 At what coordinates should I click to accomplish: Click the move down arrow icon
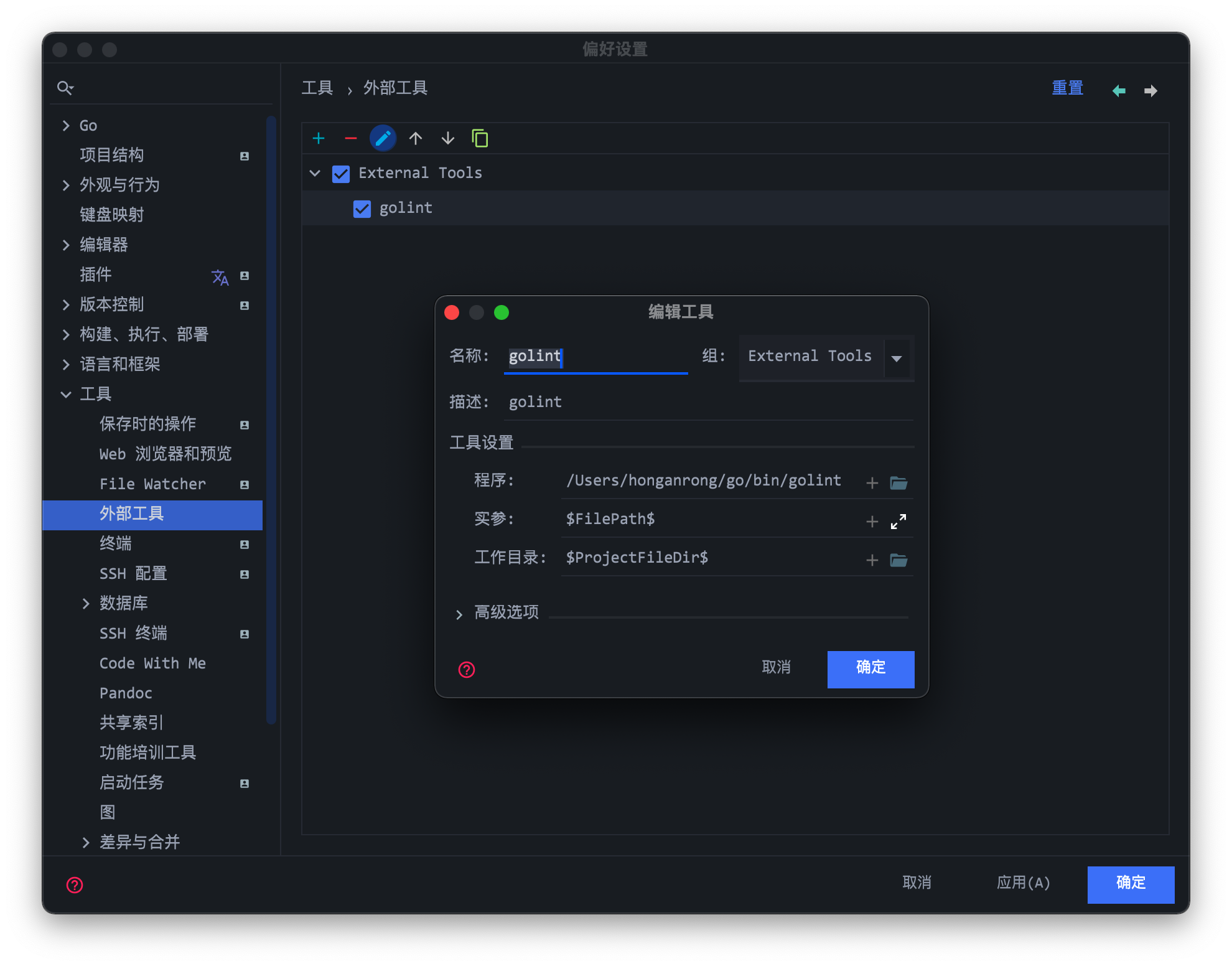click(x=447, y=138)
